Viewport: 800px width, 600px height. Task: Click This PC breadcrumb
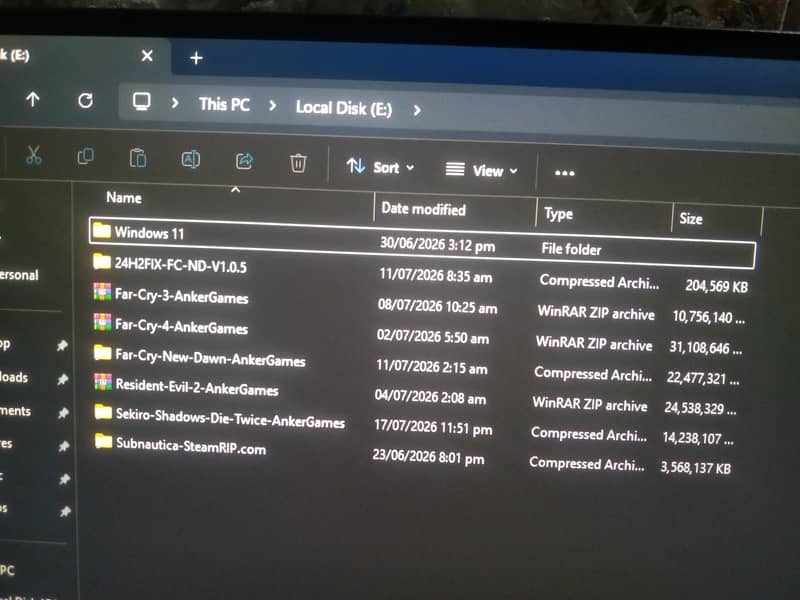click(224, 105)
